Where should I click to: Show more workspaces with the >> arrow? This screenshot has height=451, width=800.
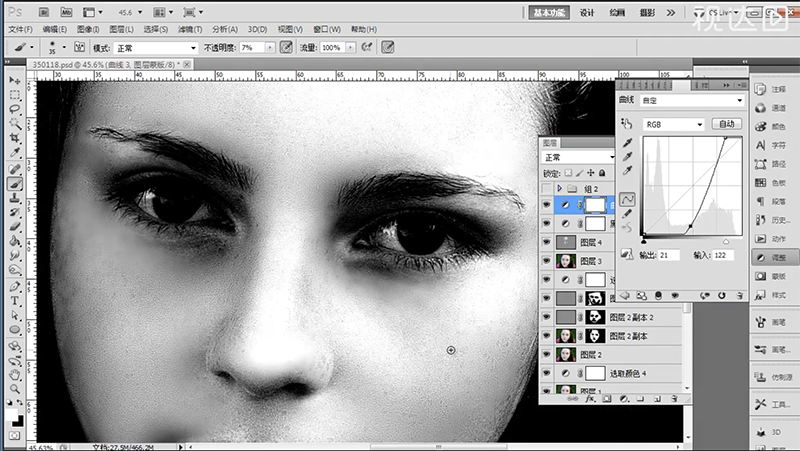(671, 13)
